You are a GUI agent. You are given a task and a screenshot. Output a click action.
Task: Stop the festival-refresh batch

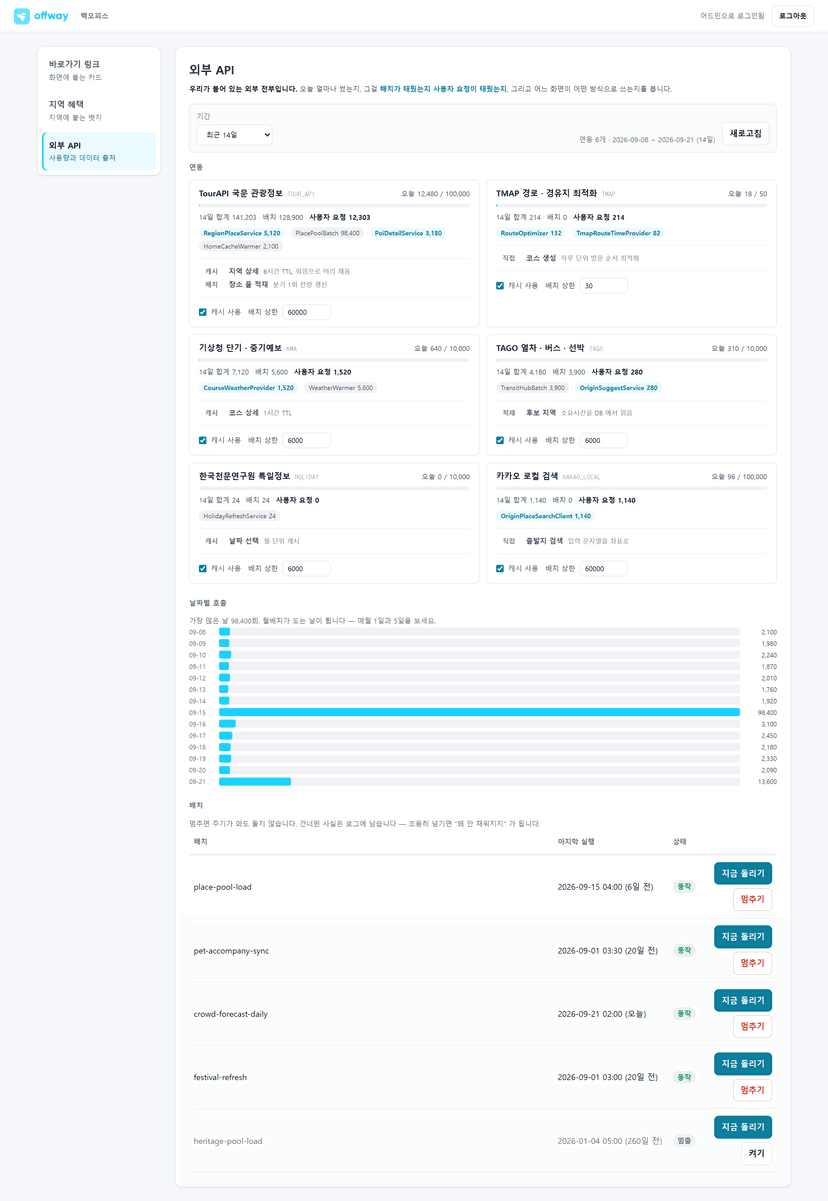[752, 1090]
